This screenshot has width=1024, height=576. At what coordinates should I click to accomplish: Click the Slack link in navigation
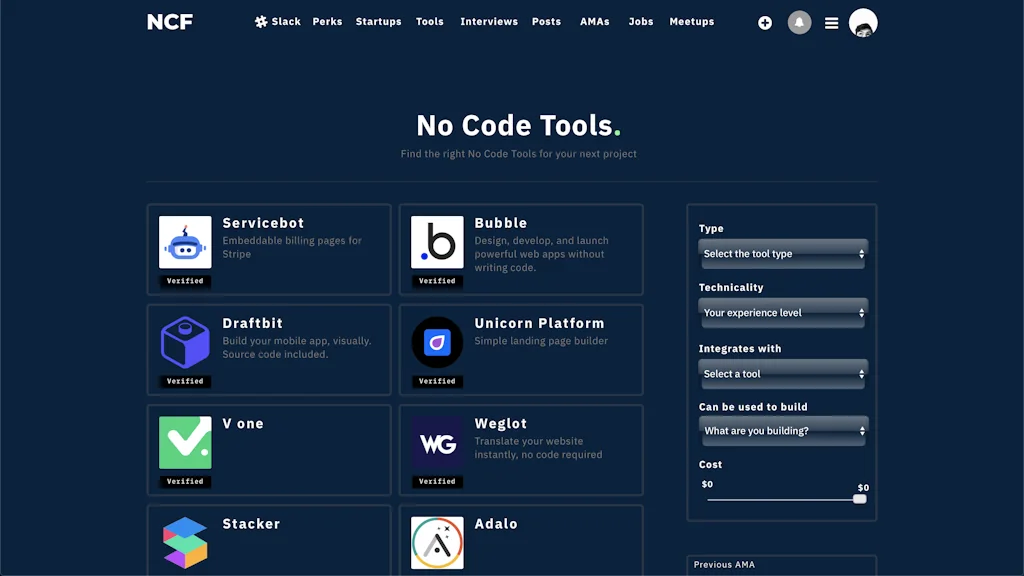283,21
